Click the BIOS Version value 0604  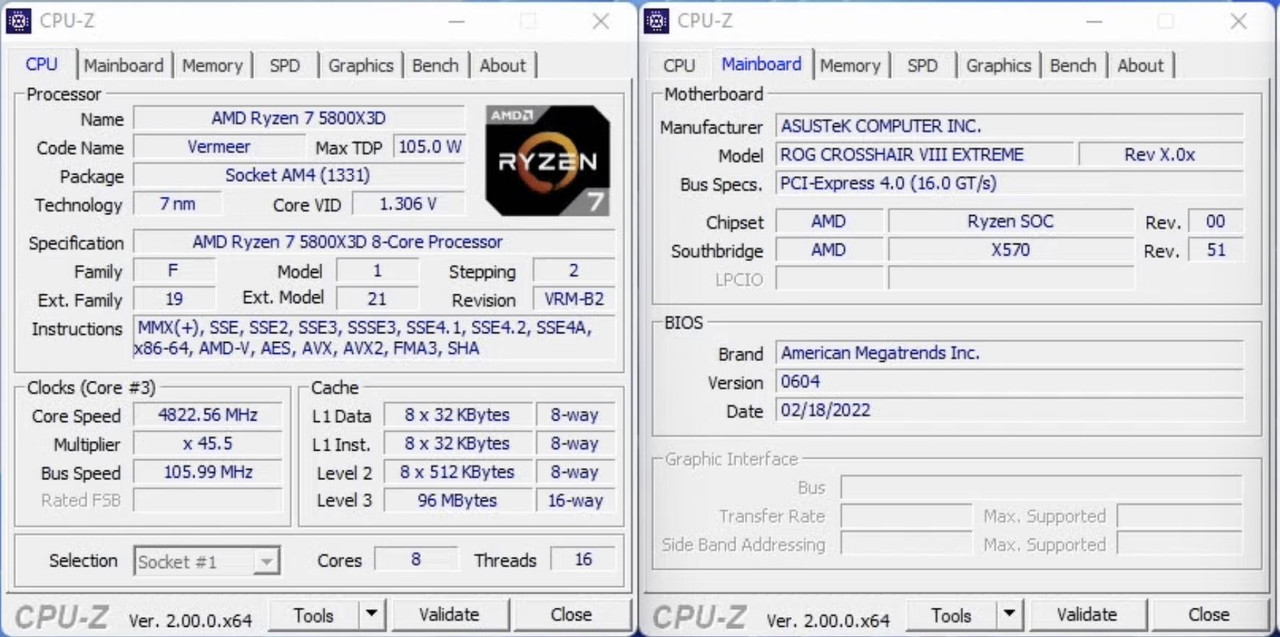pos(1010,381)
